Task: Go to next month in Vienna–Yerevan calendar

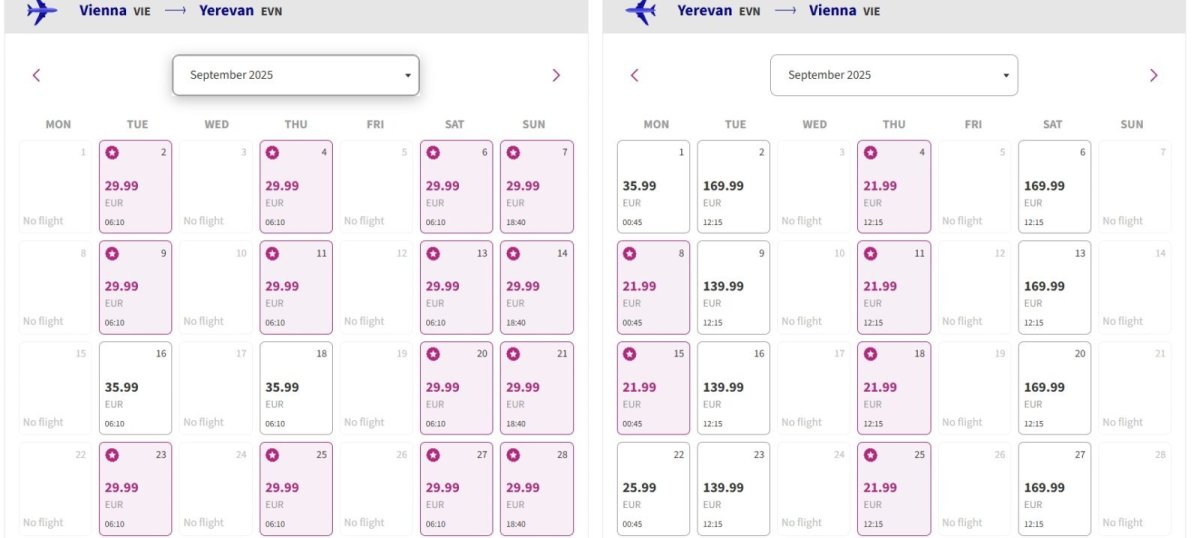Action: click(556, 75)
